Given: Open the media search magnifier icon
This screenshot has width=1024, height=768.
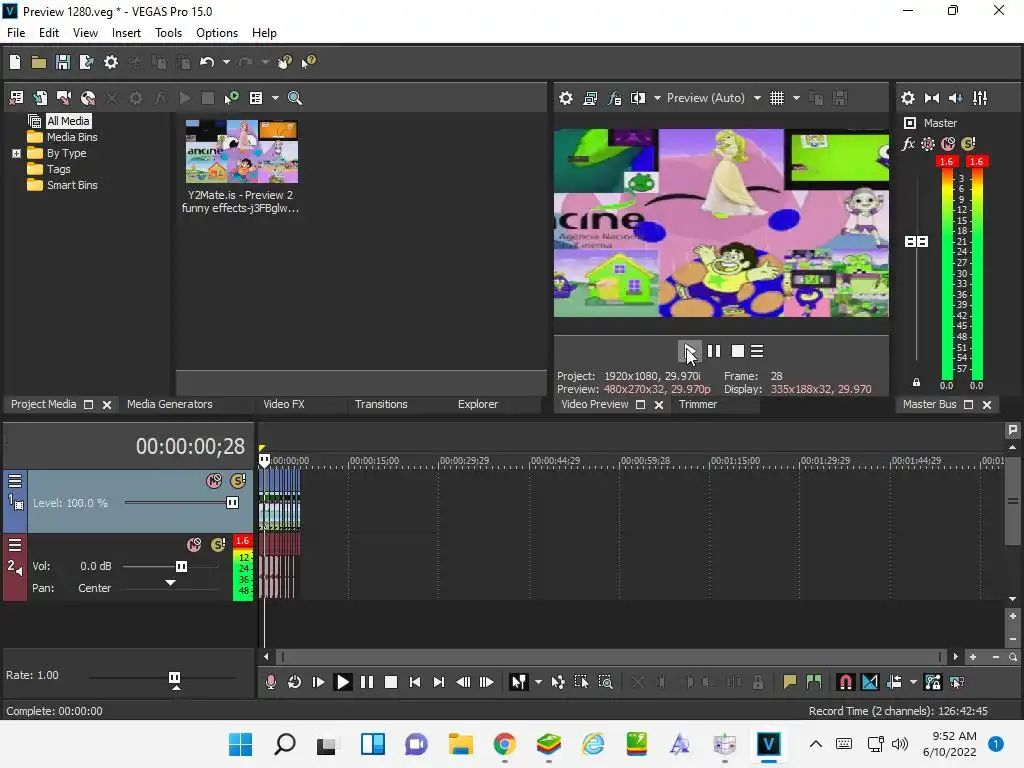Looking at the screenshot, I should click(295, 98).
